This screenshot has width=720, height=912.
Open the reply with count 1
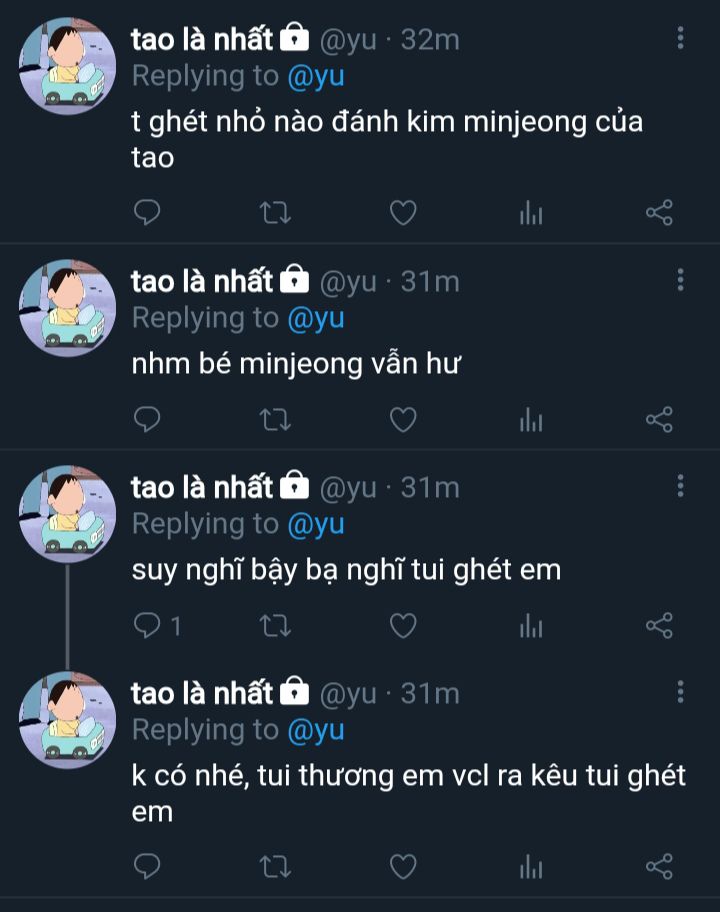(157, 626)
